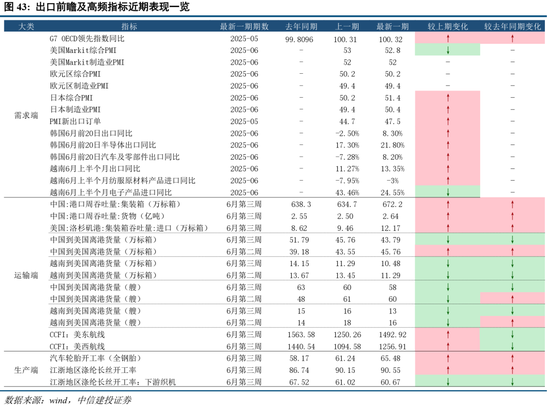Select 韩国6月前20日汽车及零部件出口同比 label
Screen dimensions: 550x409
coord(115,157)
